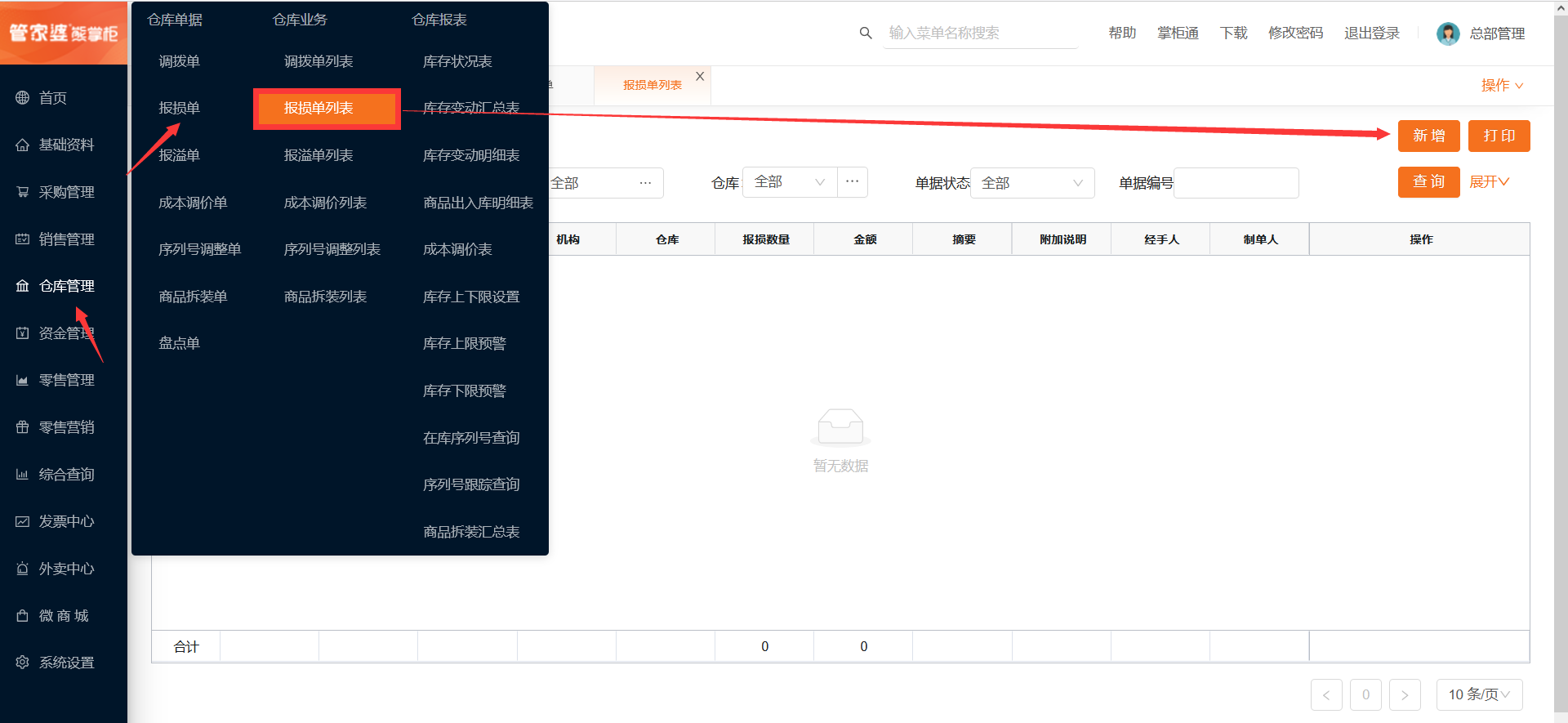Click the 新增 button
Screen dimensions: 1568x723
pos(1429,136)
